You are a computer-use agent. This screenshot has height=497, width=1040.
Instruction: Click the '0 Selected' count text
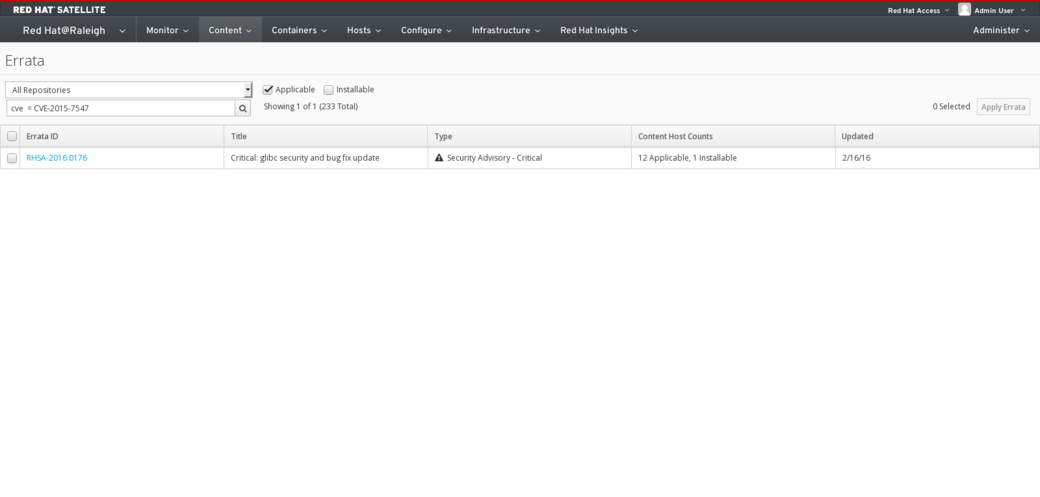point(951,106)
